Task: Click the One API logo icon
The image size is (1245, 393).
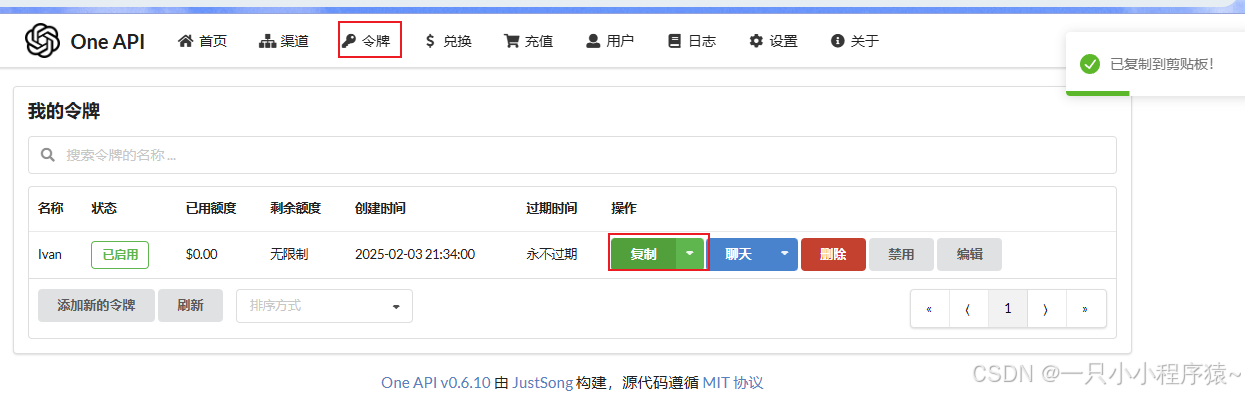Action: click(43, 41)
